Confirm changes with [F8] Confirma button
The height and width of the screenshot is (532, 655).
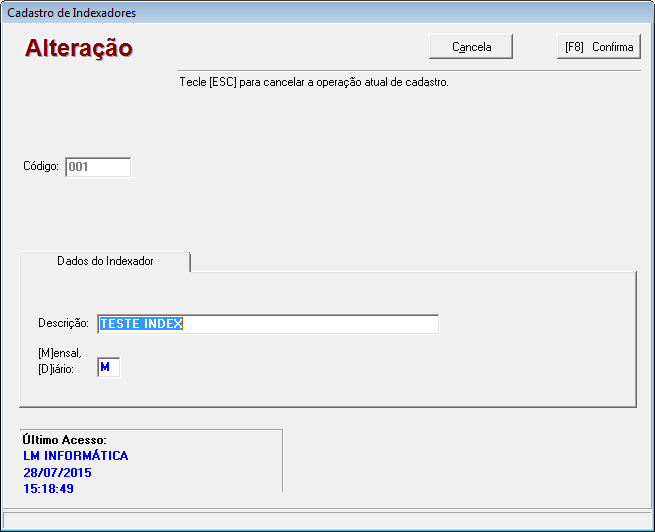pos(599,46)
